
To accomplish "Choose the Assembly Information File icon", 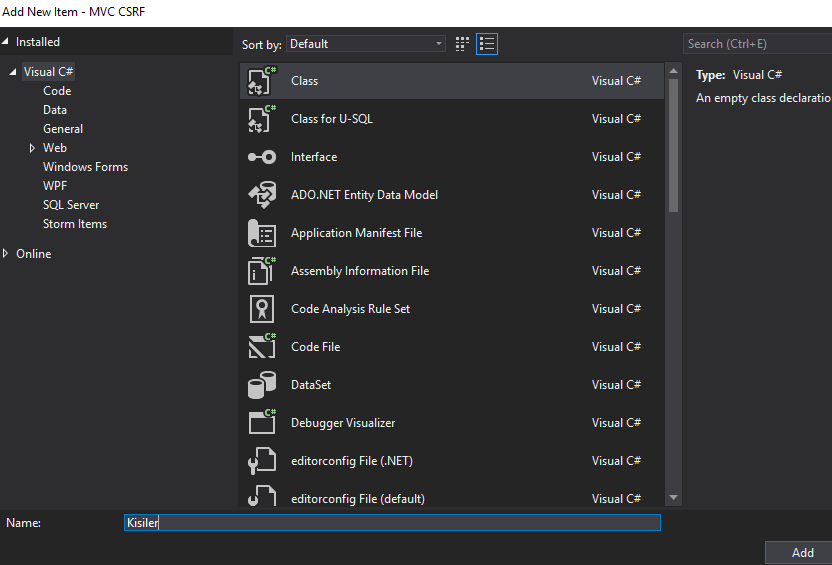I will tap(262, 271).
